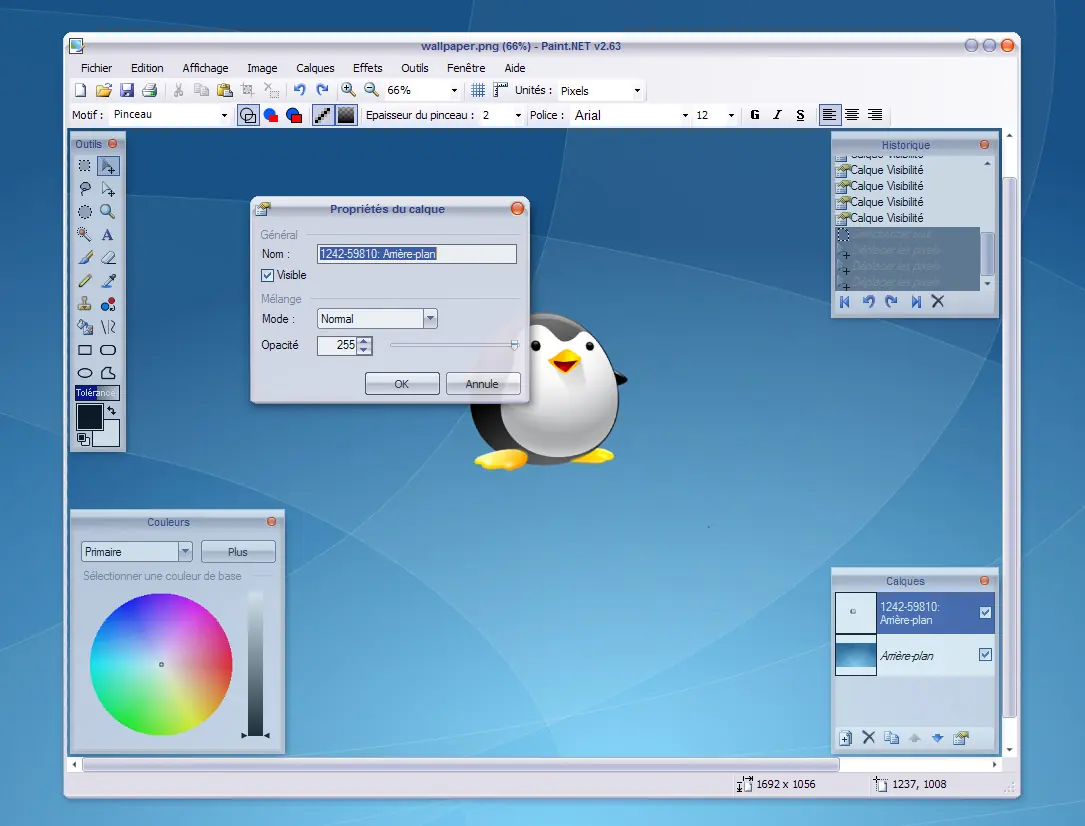Open the font size 12 dropdown

731,116
